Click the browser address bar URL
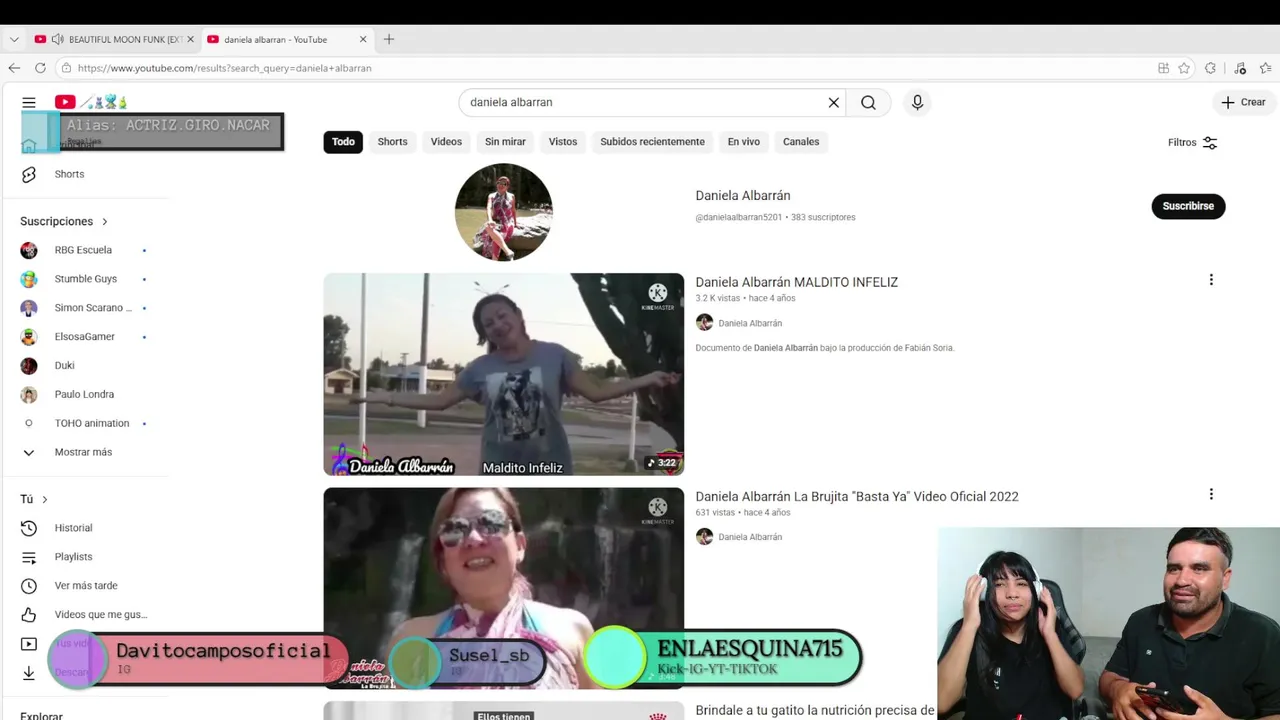Image resolution: width=1280 pixels, height=720 pixels. (x=225, y=68)
